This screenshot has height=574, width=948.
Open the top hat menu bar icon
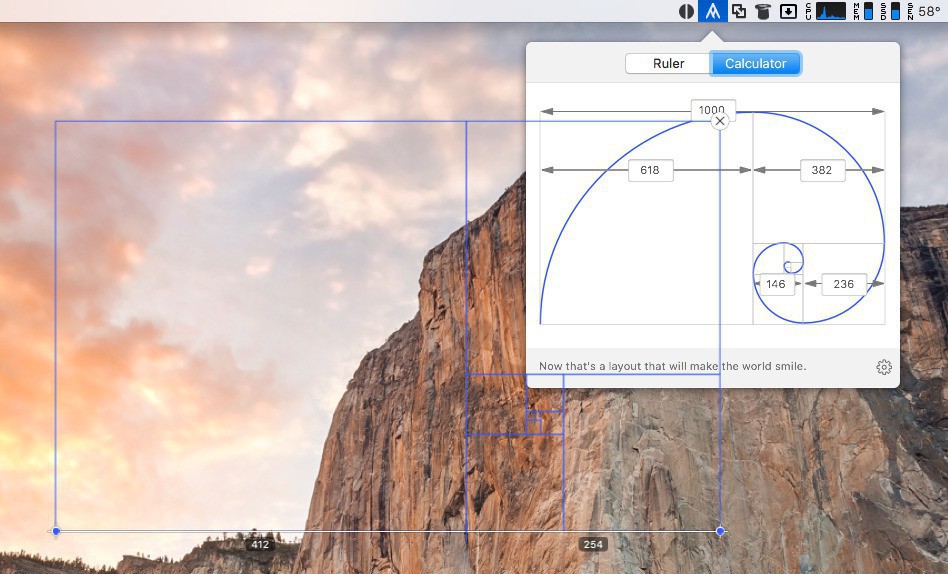(763, 11)
